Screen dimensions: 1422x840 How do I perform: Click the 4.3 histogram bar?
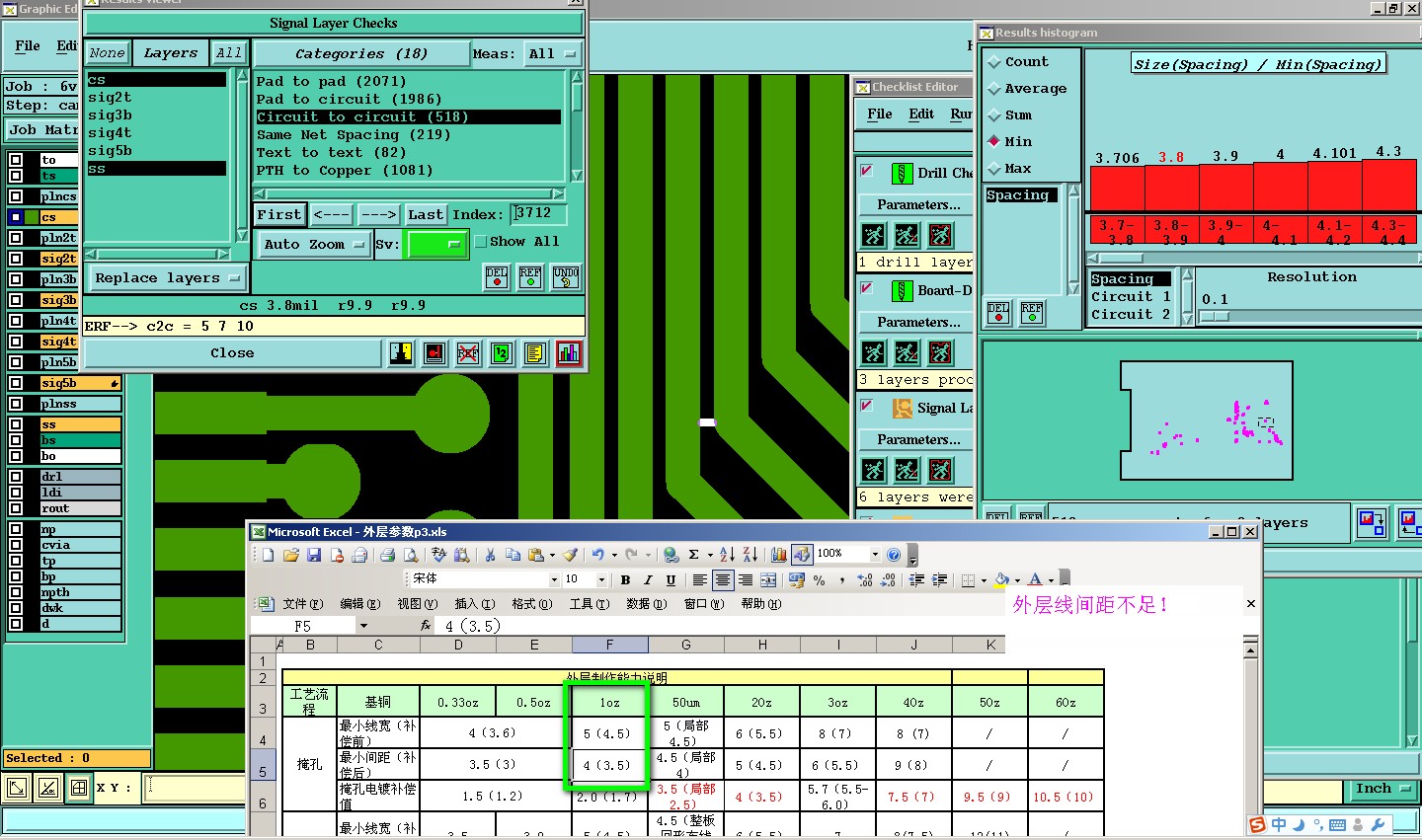(1389, 186)
